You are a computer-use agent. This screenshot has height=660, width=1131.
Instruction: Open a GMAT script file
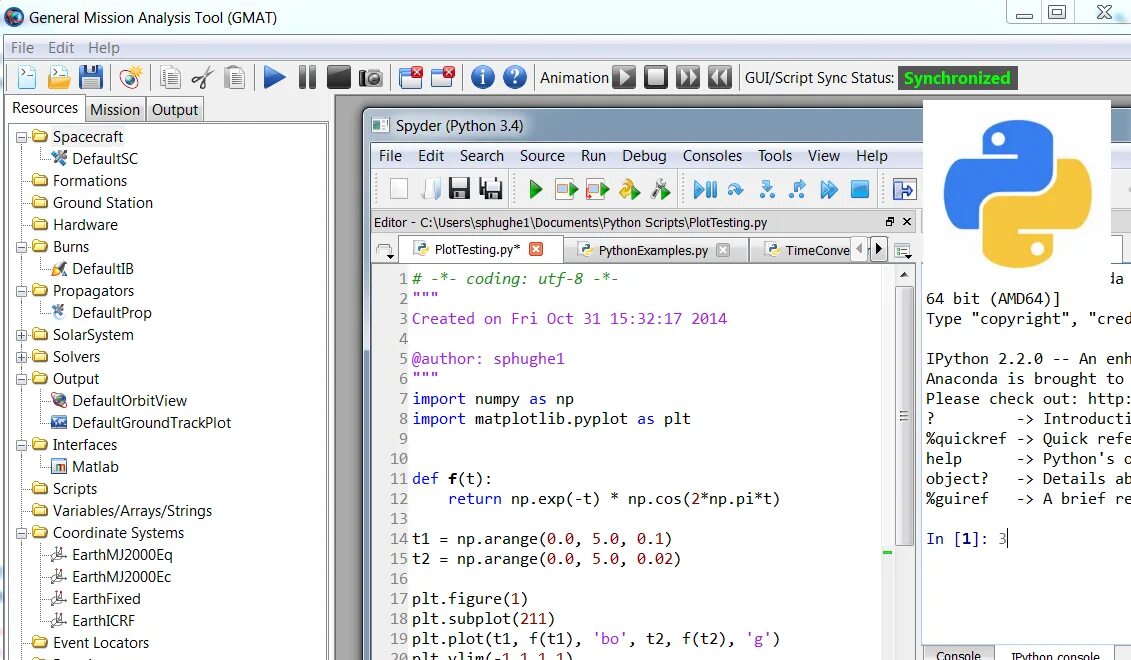tap(58, 77)
